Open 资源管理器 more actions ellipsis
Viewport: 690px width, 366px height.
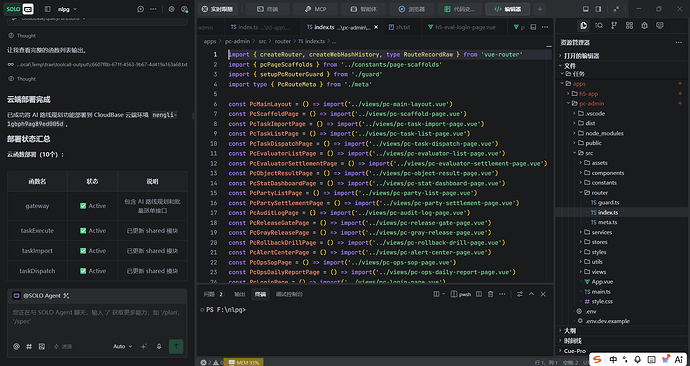679,43
